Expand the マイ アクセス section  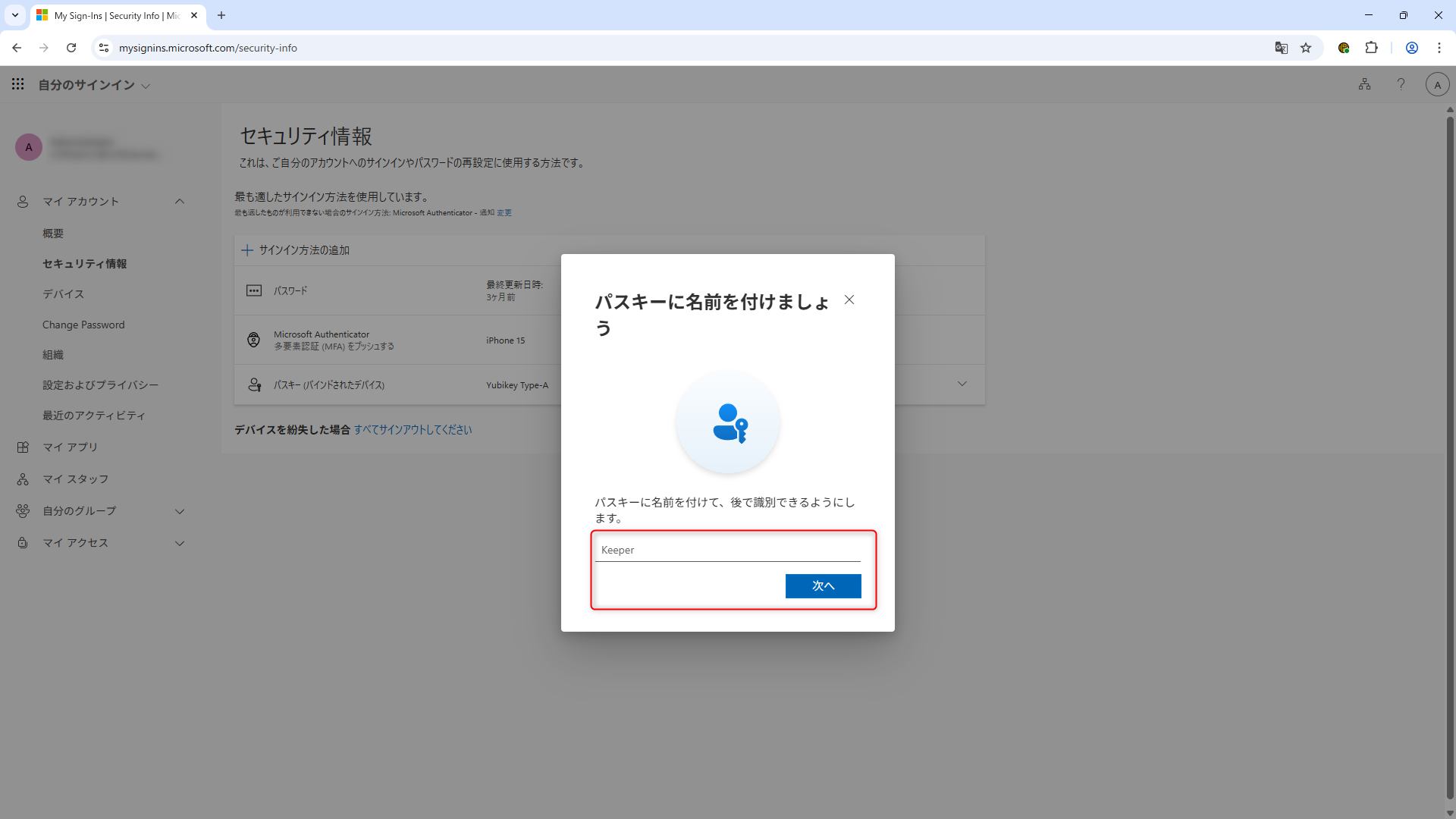(180, 543)
